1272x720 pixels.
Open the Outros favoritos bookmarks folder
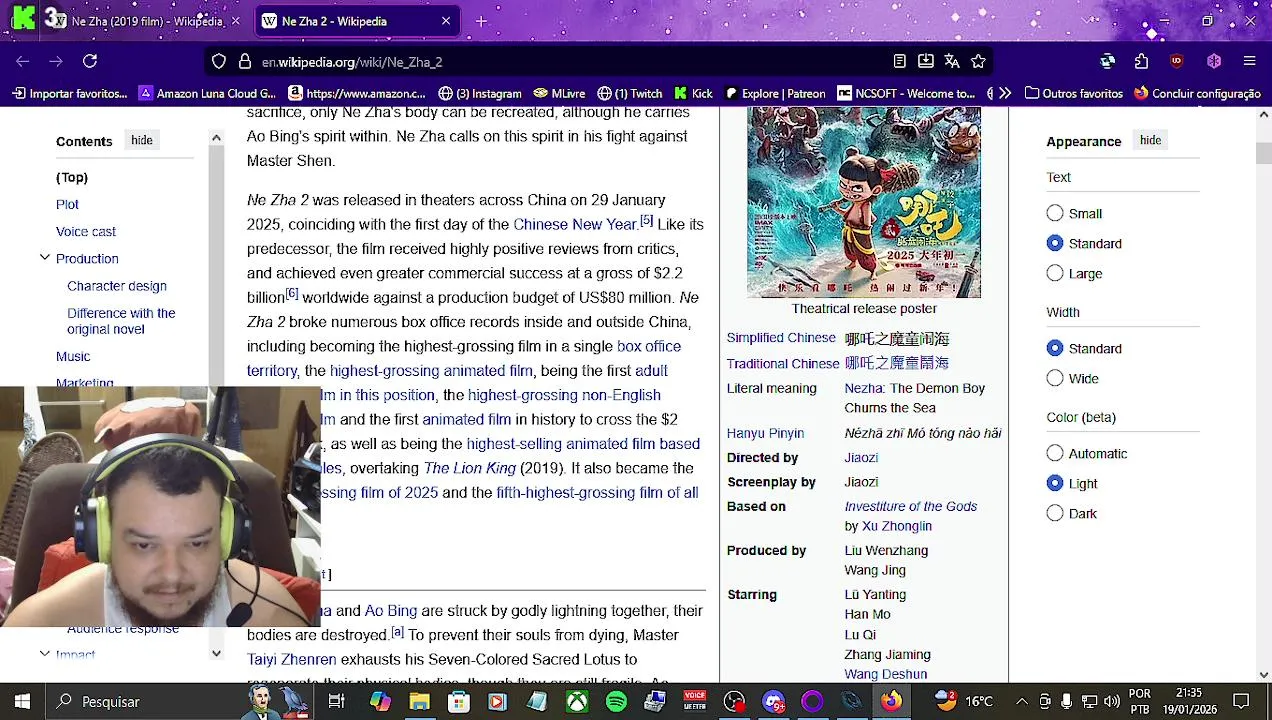pos(1073,93)
